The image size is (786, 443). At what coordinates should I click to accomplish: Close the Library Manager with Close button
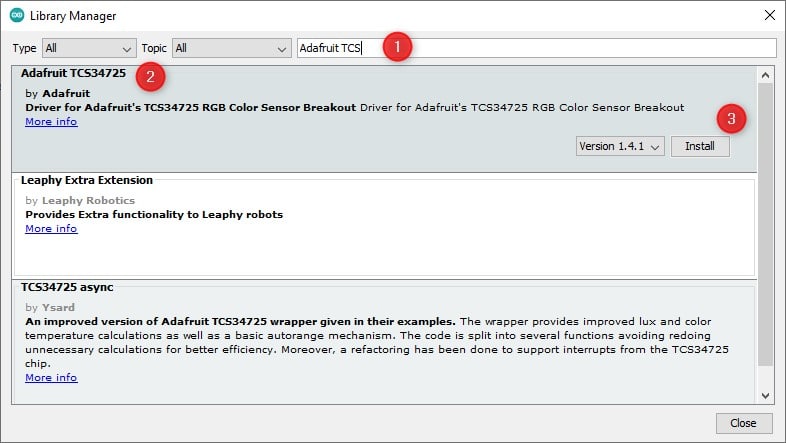(743, 423)
